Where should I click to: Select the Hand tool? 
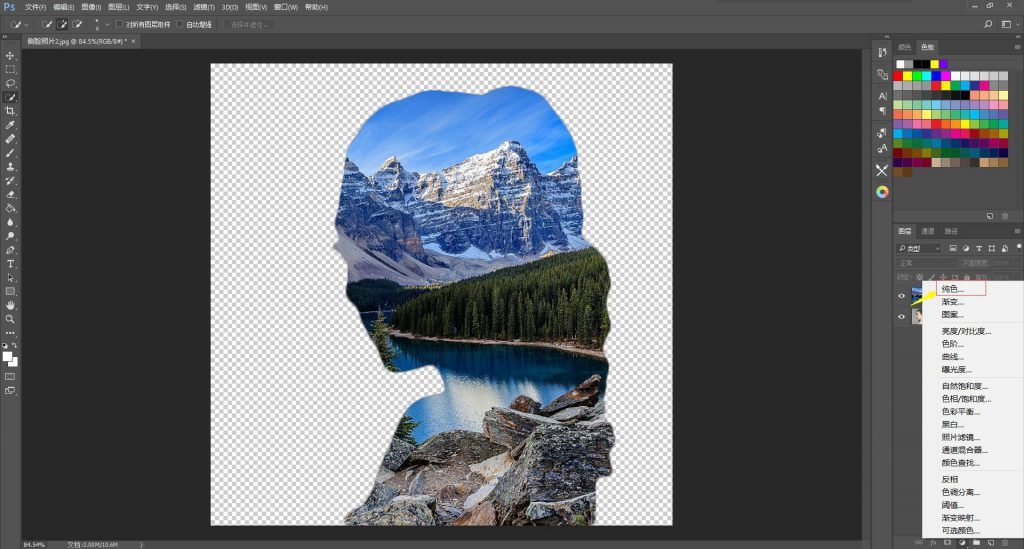pos(11,305)
